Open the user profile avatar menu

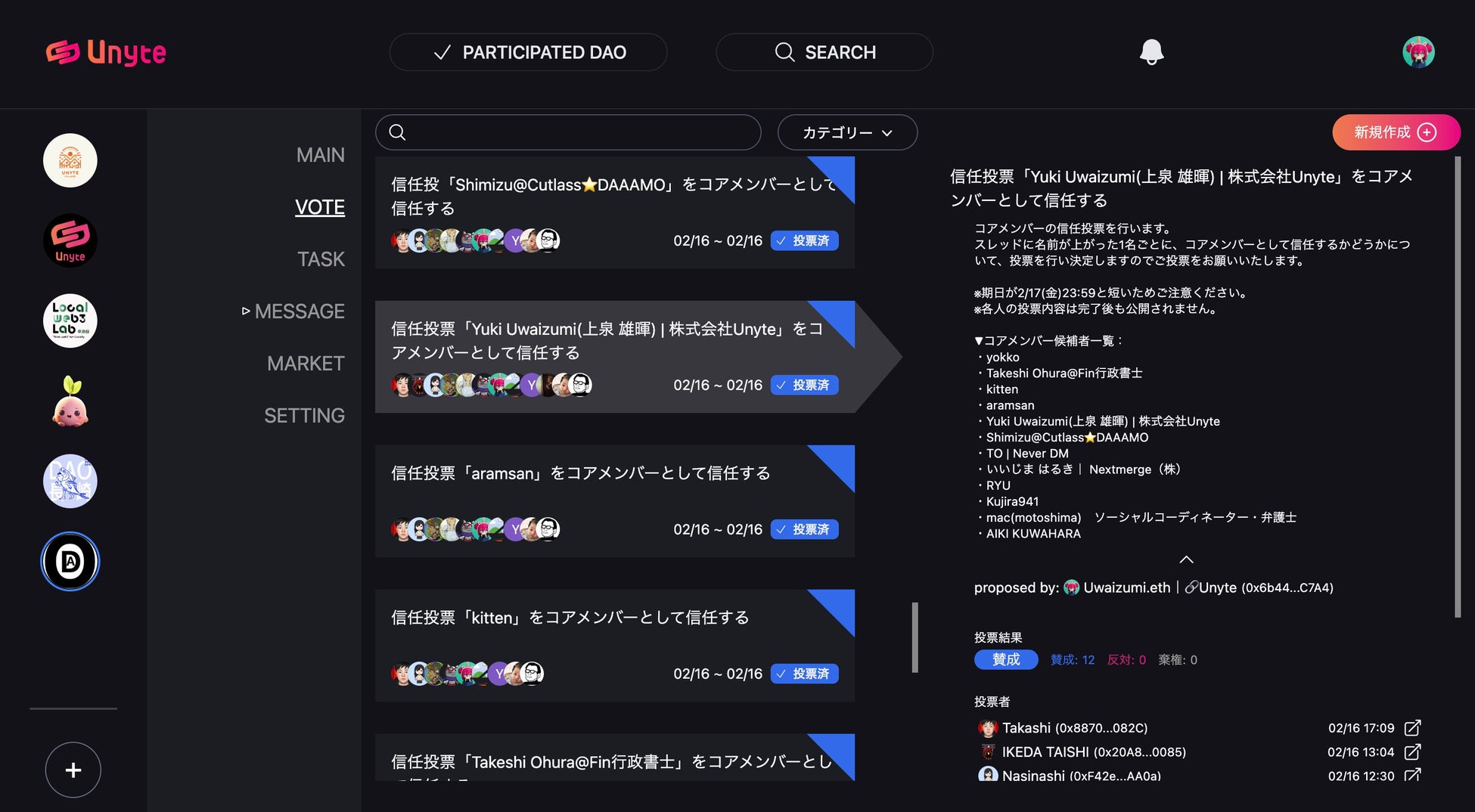[x=1418, y=52]
